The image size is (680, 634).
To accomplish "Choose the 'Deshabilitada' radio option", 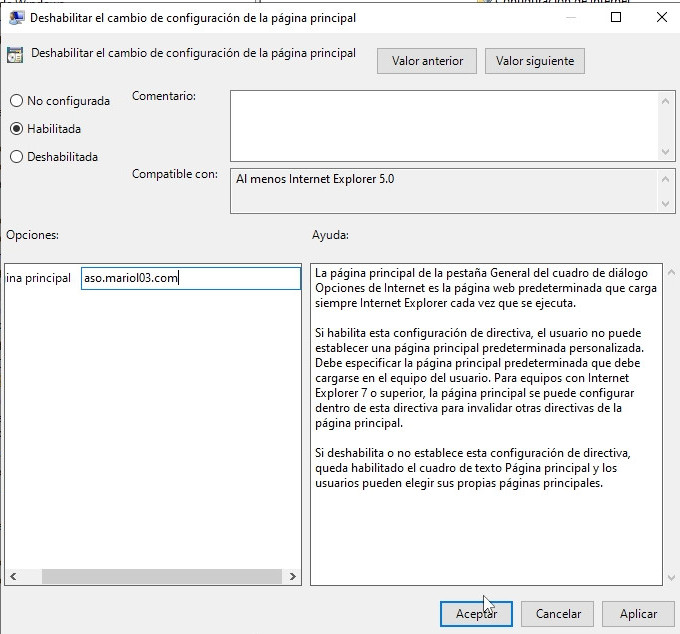I will click(x=16, y=157).
